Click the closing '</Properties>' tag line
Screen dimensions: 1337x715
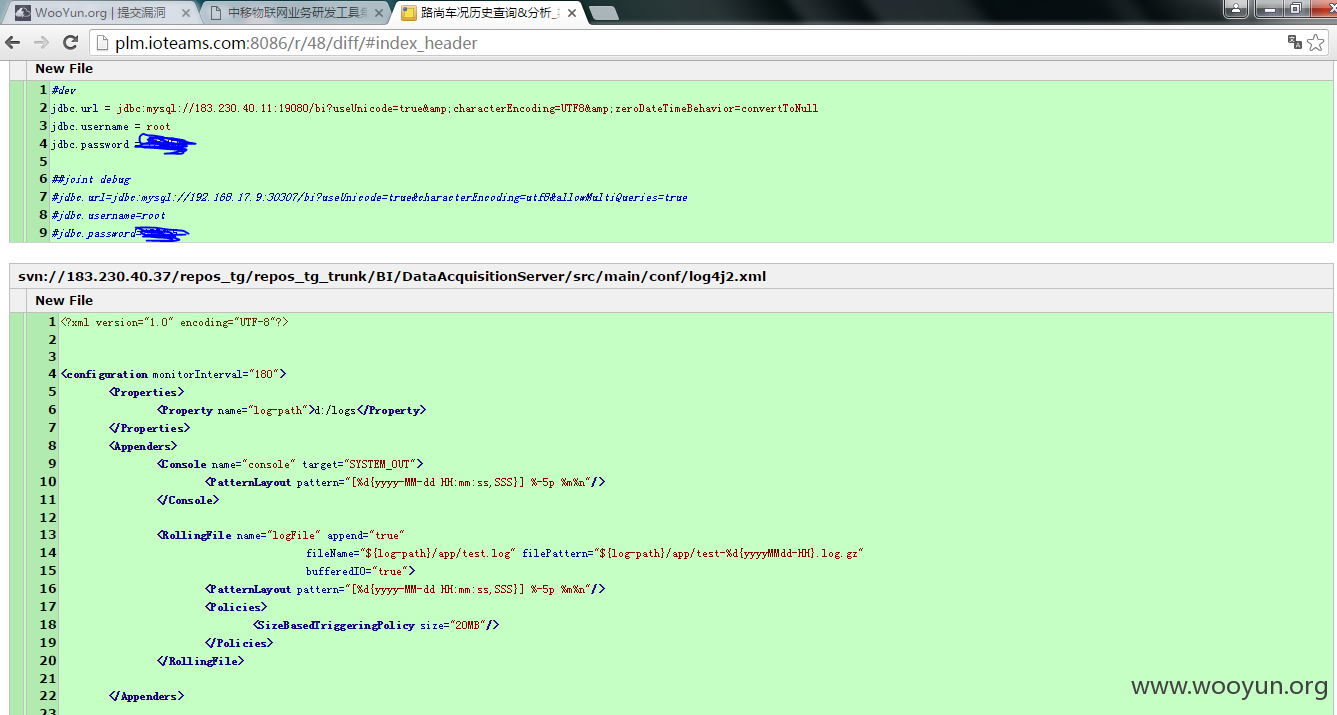[149, 428]
